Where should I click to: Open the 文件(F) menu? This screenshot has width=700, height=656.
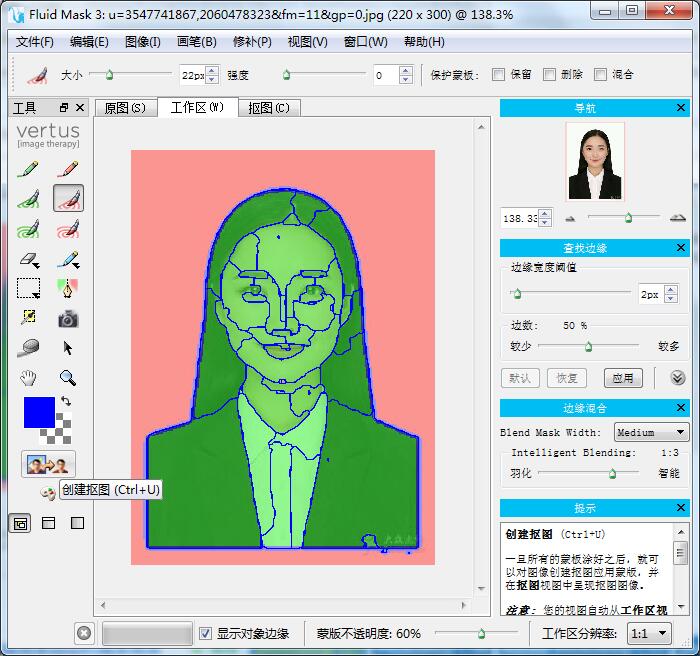(x=35, y=42)
